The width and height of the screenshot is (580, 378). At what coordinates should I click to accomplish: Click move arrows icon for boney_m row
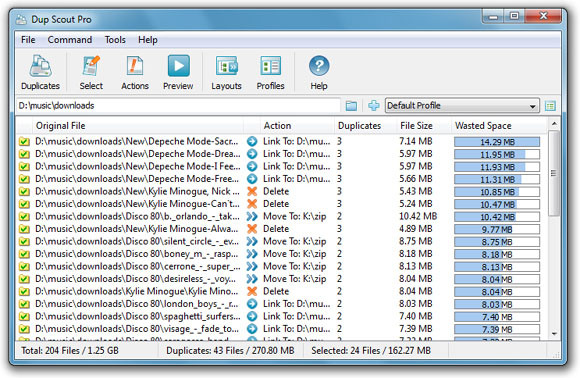click(252, 254)
